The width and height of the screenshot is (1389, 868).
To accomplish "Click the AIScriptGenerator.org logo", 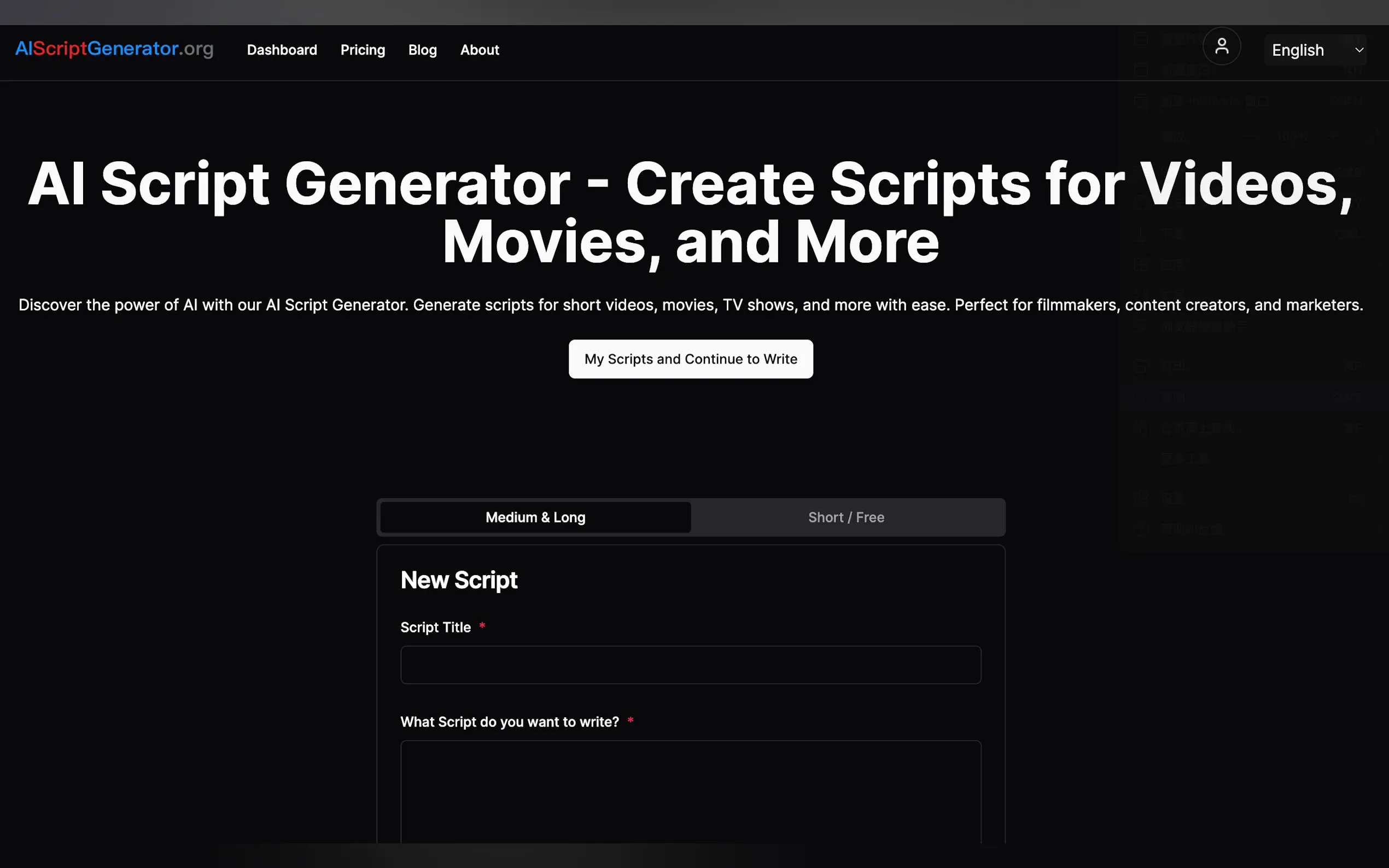I will click(x=115, y=49).
